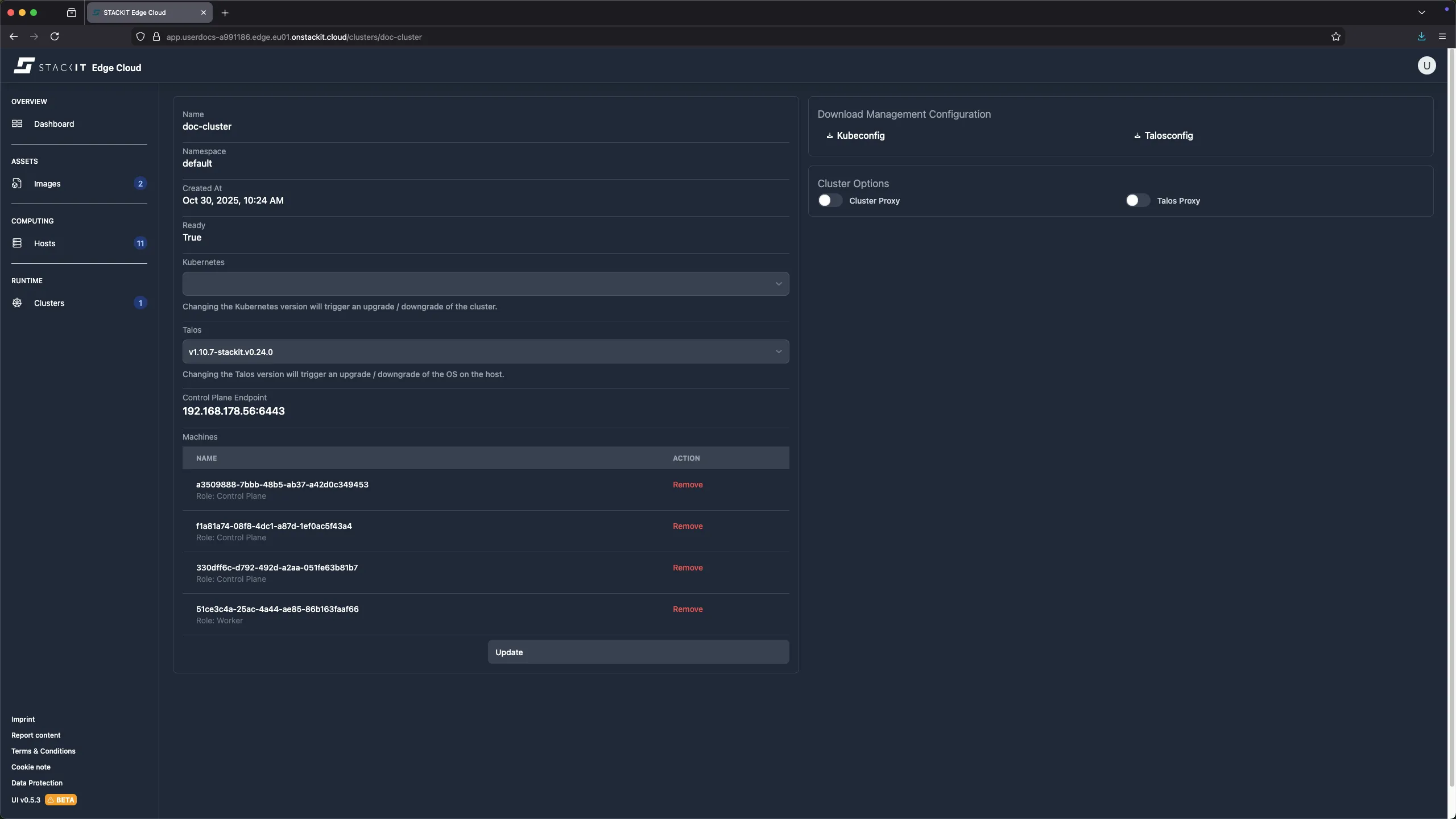Viewport: 1456px width, 819px height.
Task: Download the Kubeconfig file
Action: coord(855,135)
